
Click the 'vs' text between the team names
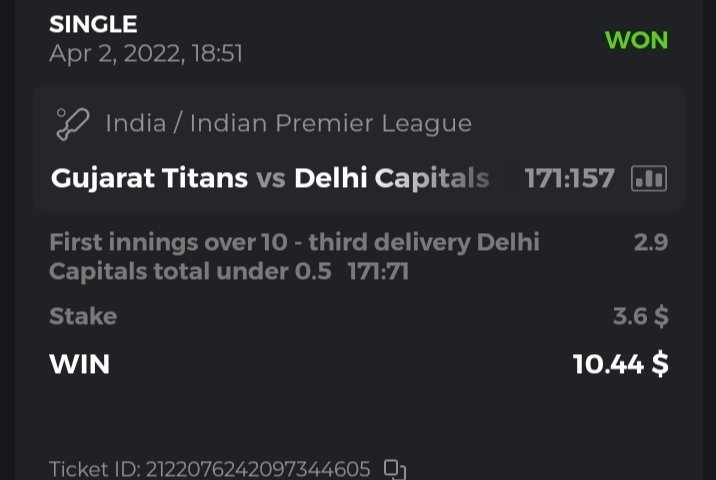(x=271, y=179)
